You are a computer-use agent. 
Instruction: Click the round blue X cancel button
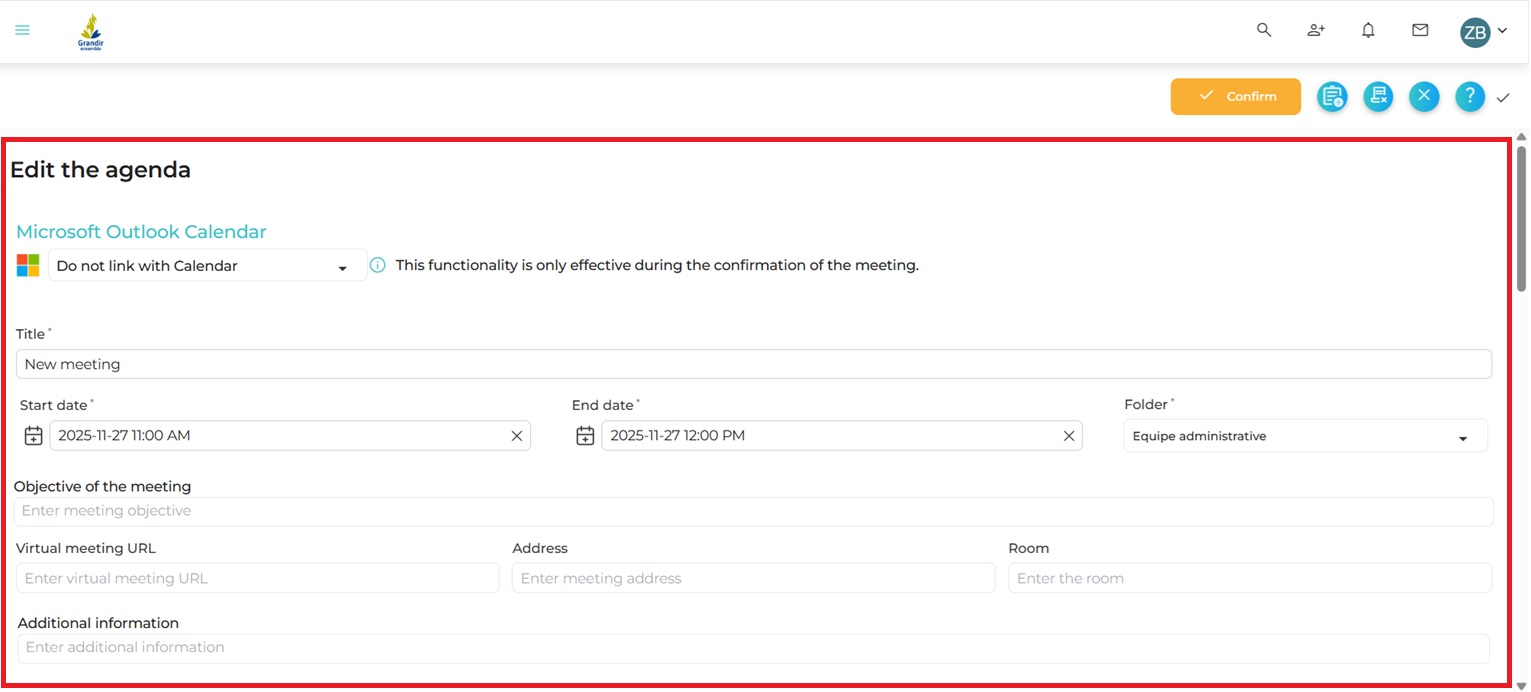click(1424, 96)
